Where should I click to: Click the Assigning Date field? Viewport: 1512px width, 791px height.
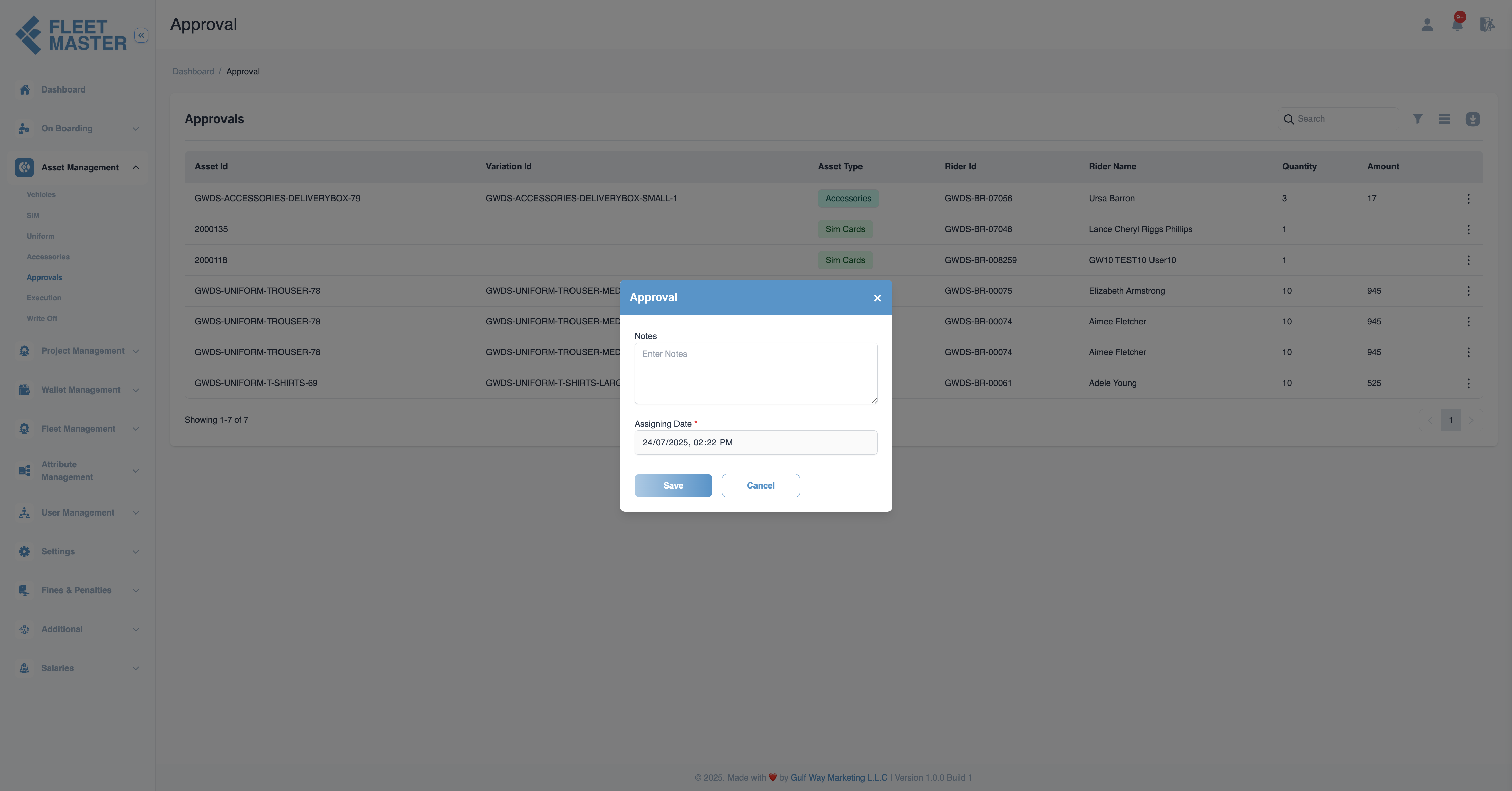coord(756,443)
